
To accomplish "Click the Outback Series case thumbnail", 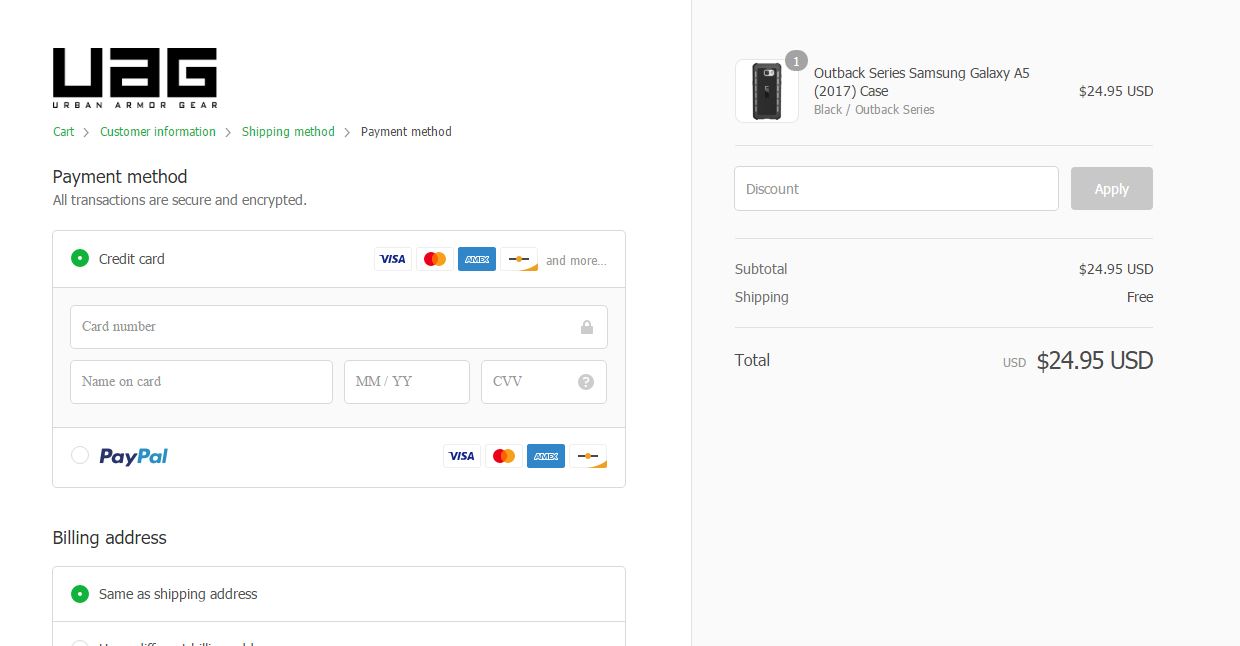I will click(767, 91).
